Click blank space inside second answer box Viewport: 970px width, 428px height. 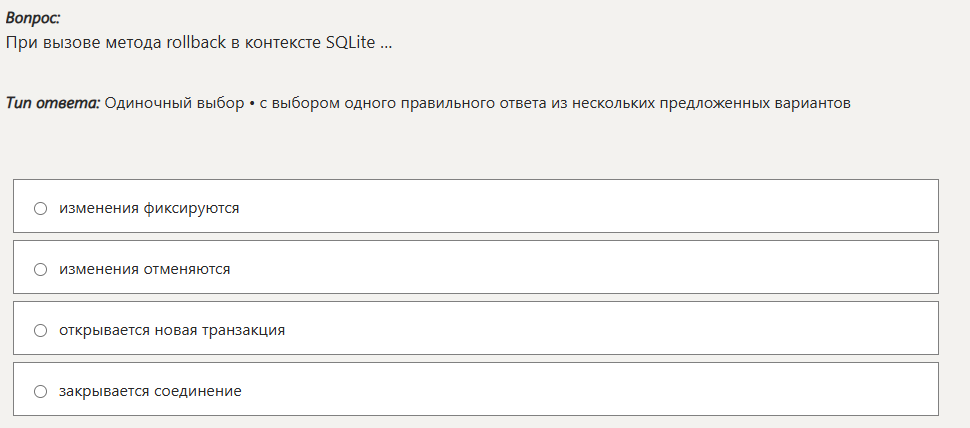(x=600, y=268)
